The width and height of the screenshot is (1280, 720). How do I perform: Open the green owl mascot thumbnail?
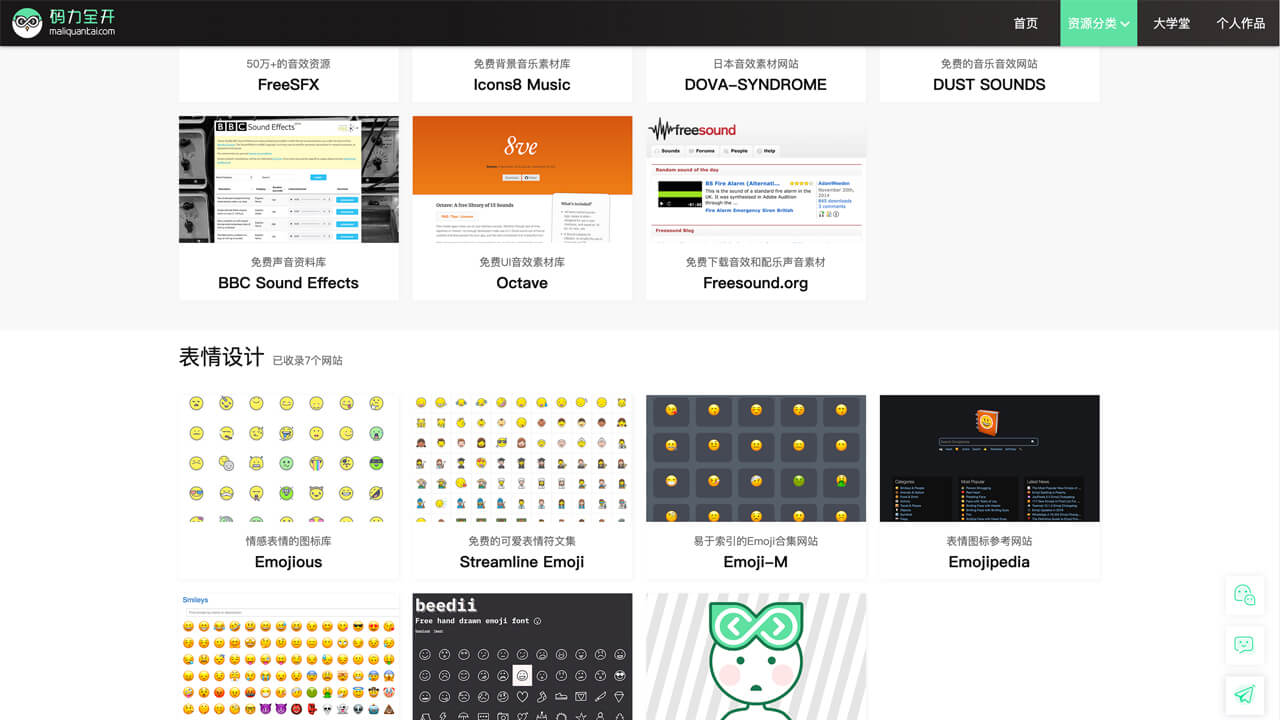755,656
